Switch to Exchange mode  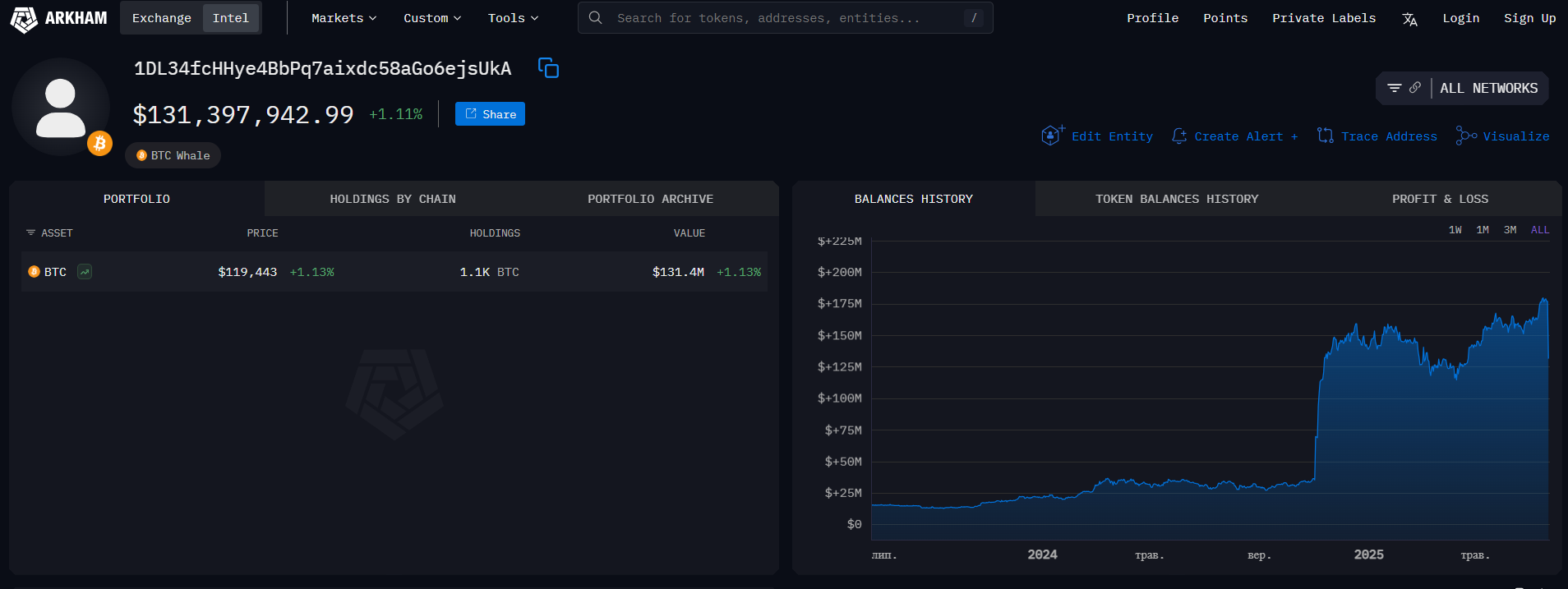161,18
